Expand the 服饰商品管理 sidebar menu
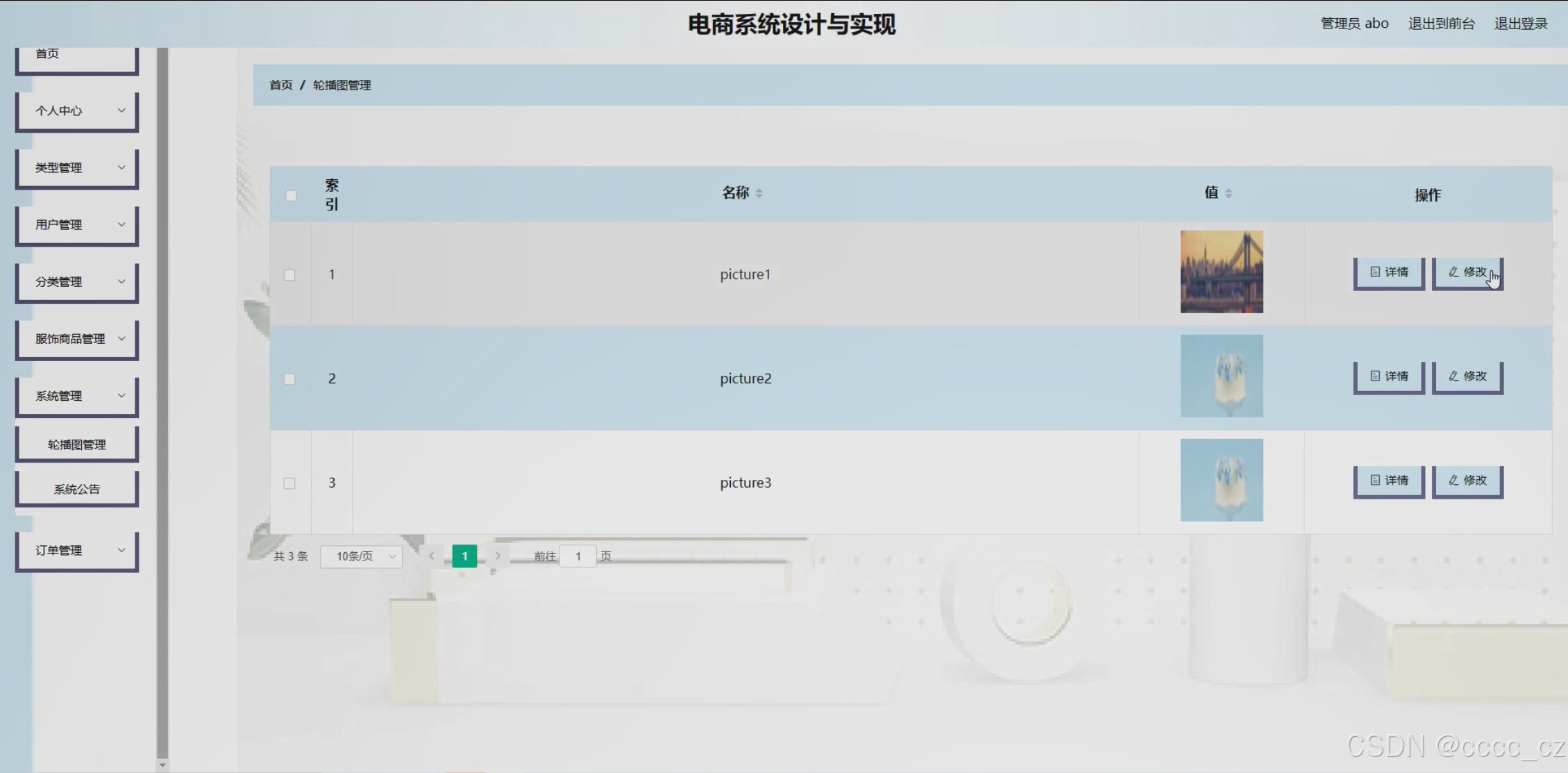 pos(77,339)
